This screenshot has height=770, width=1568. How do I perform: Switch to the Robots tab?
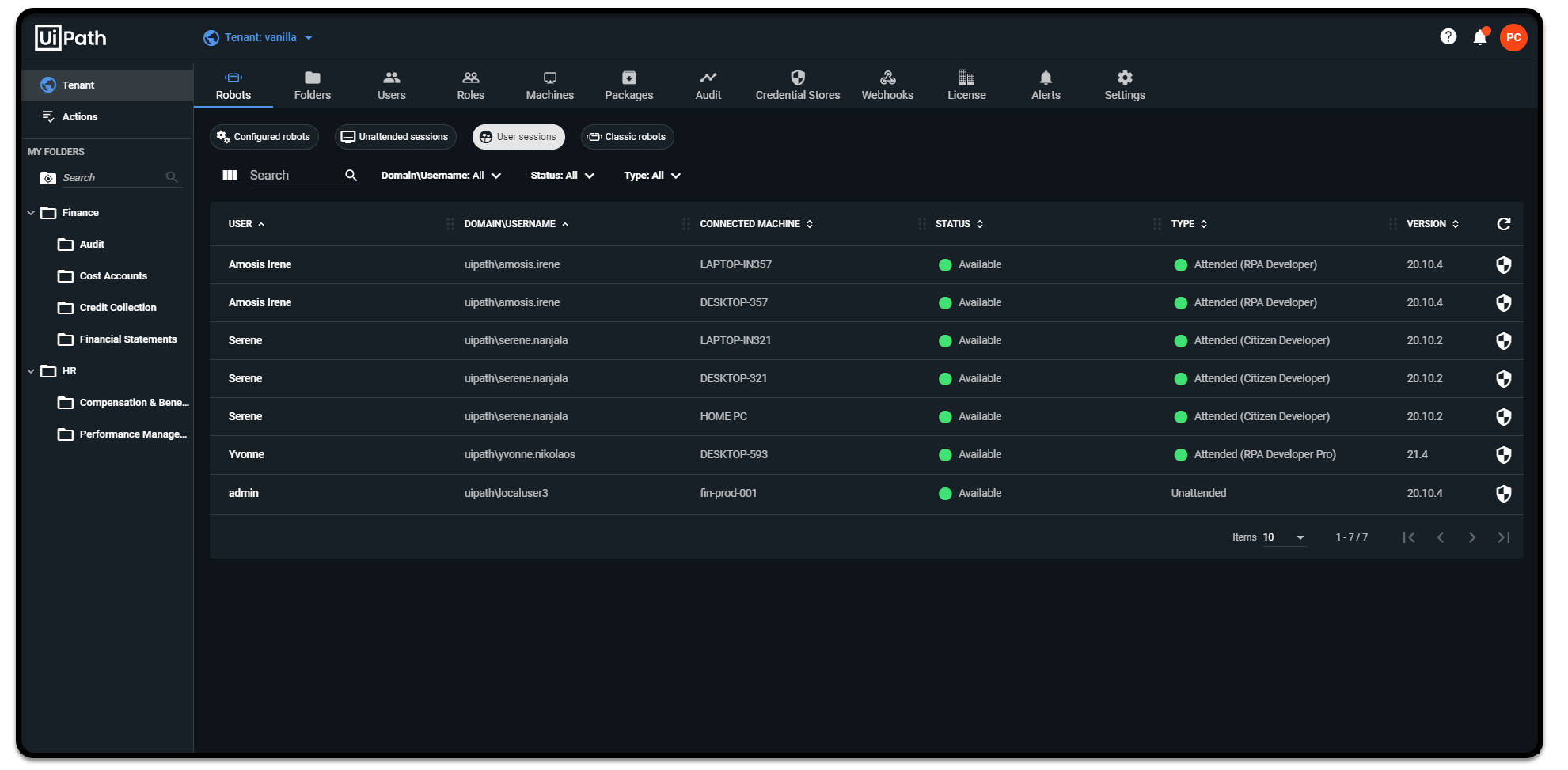pos(233,85)
